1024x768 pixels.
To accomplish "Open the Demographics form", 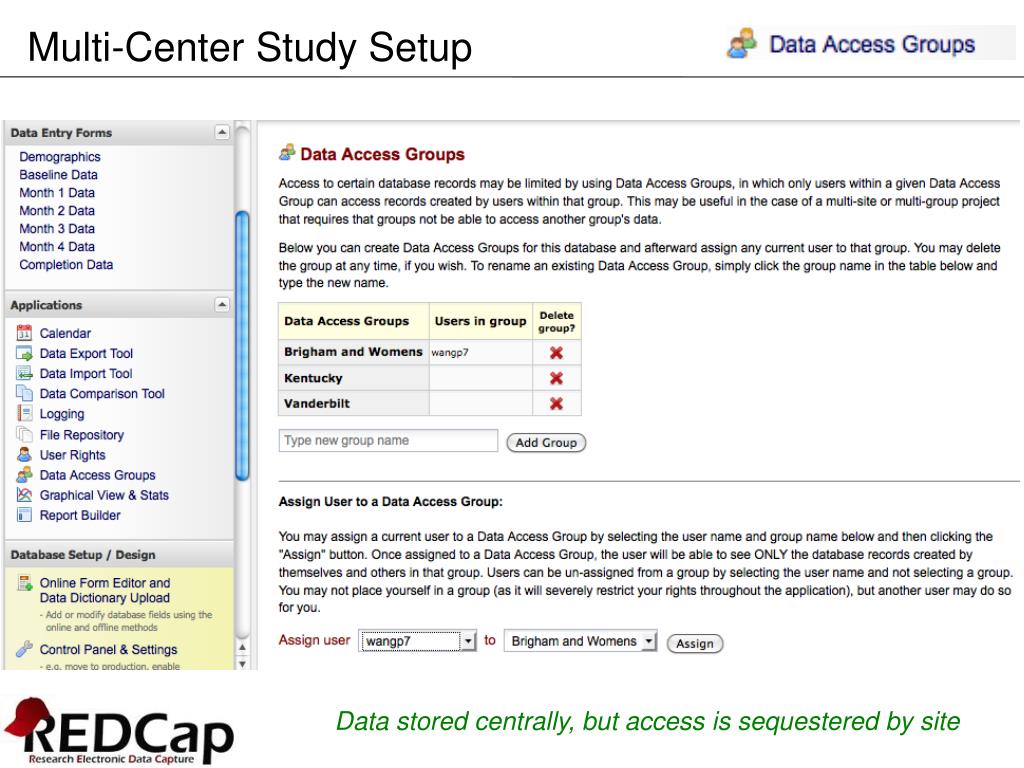I will click(60, 157).
